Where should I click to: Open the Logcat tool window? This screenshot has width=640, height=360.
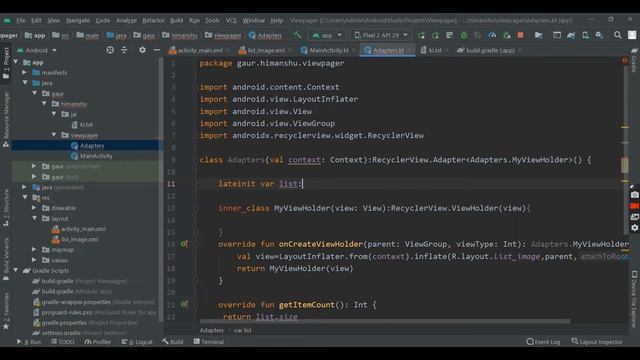(x=137, y=342)
